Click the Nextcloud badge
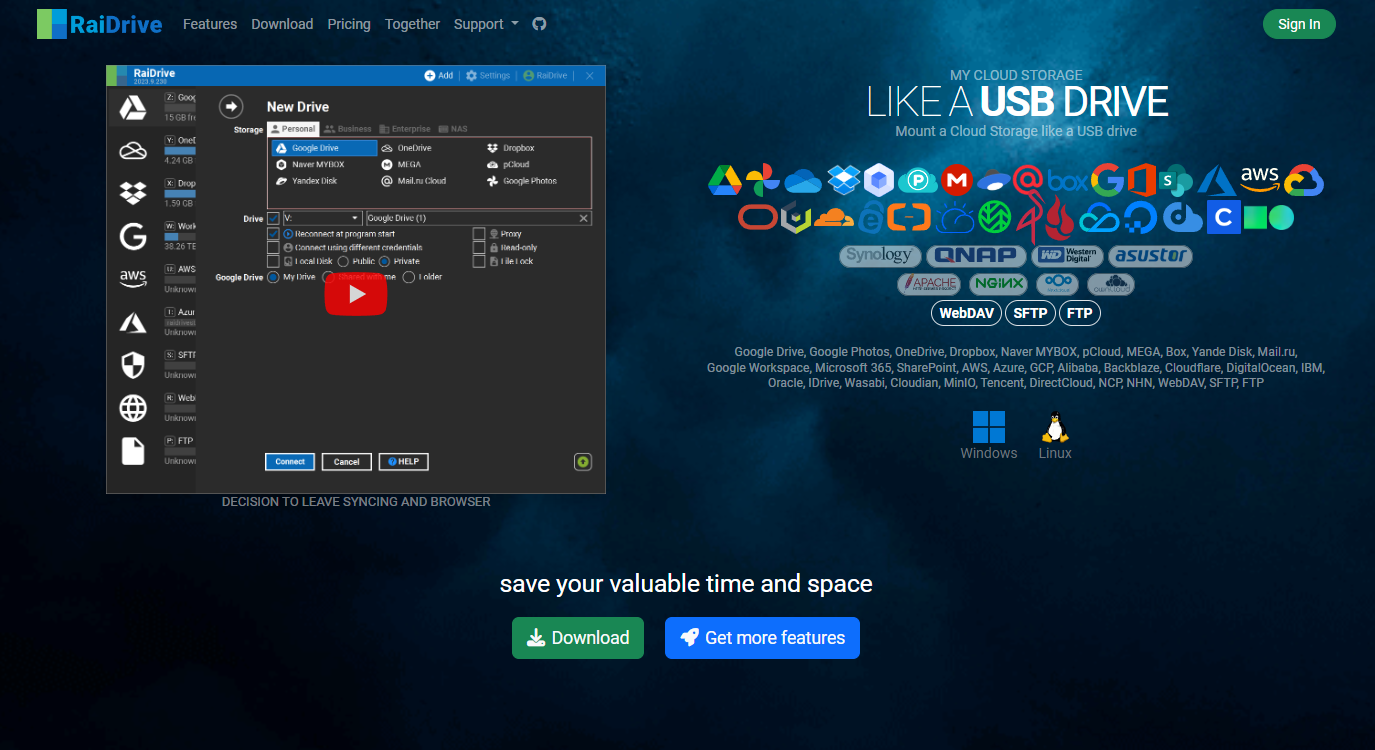 pos(1057,284)
